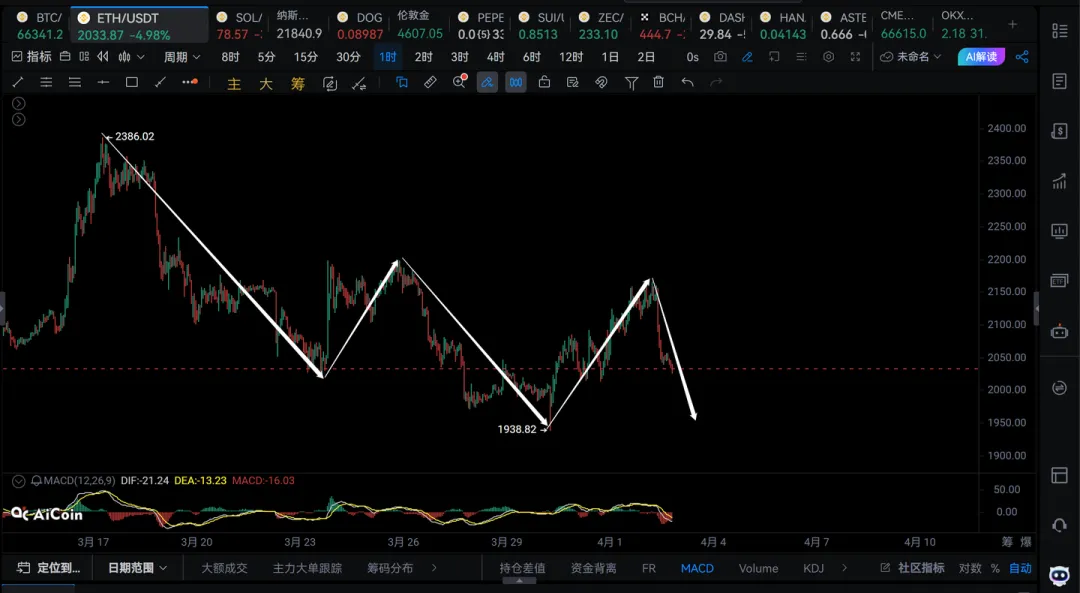Expand the 未命名 layout dropdown

point(911,57)
